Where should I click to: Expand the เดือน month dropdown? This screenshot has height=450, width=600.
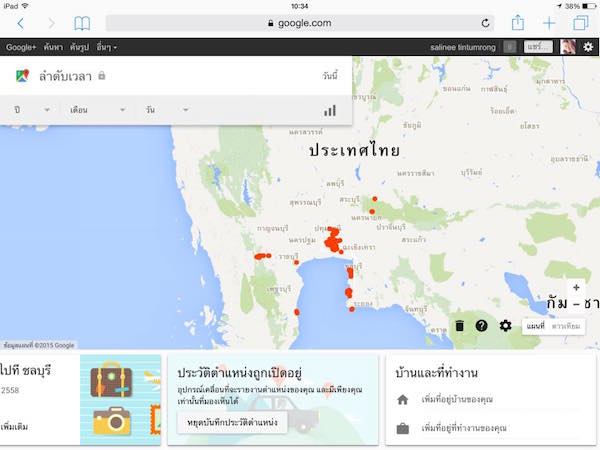(97, 109)
